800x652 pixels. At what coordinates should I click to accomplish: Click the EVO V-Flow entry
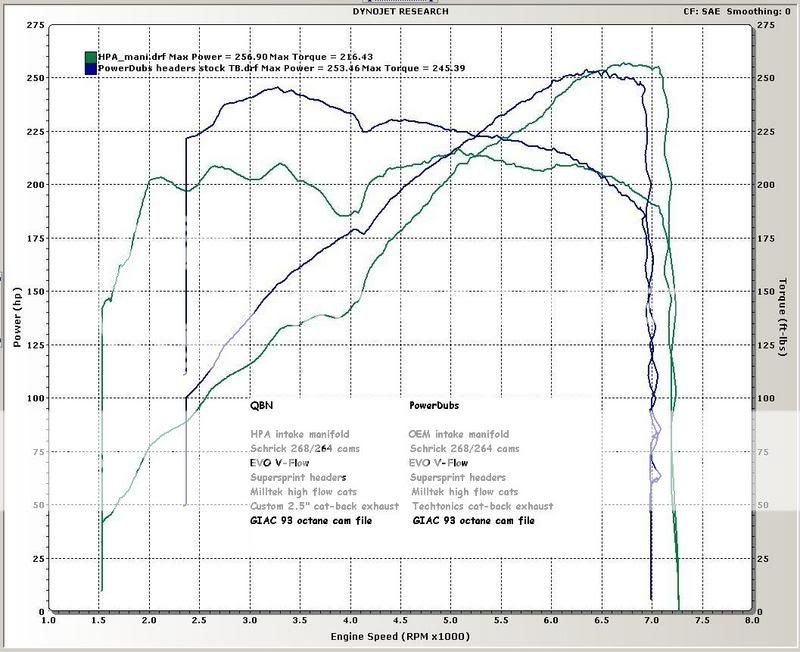click(x=280, y=463)
